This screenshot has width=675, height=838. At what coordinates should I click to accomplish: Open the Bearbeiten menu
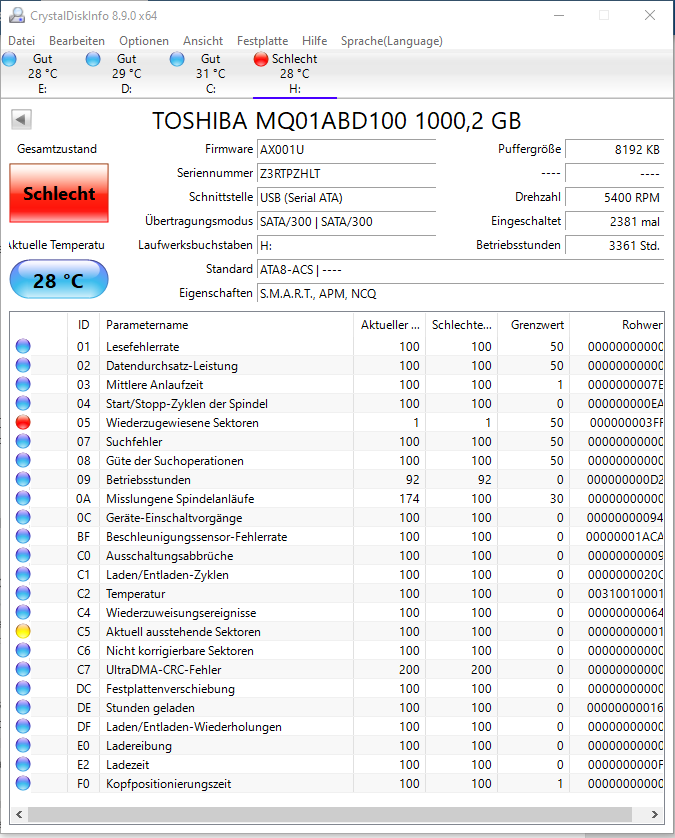pos(77,41)
